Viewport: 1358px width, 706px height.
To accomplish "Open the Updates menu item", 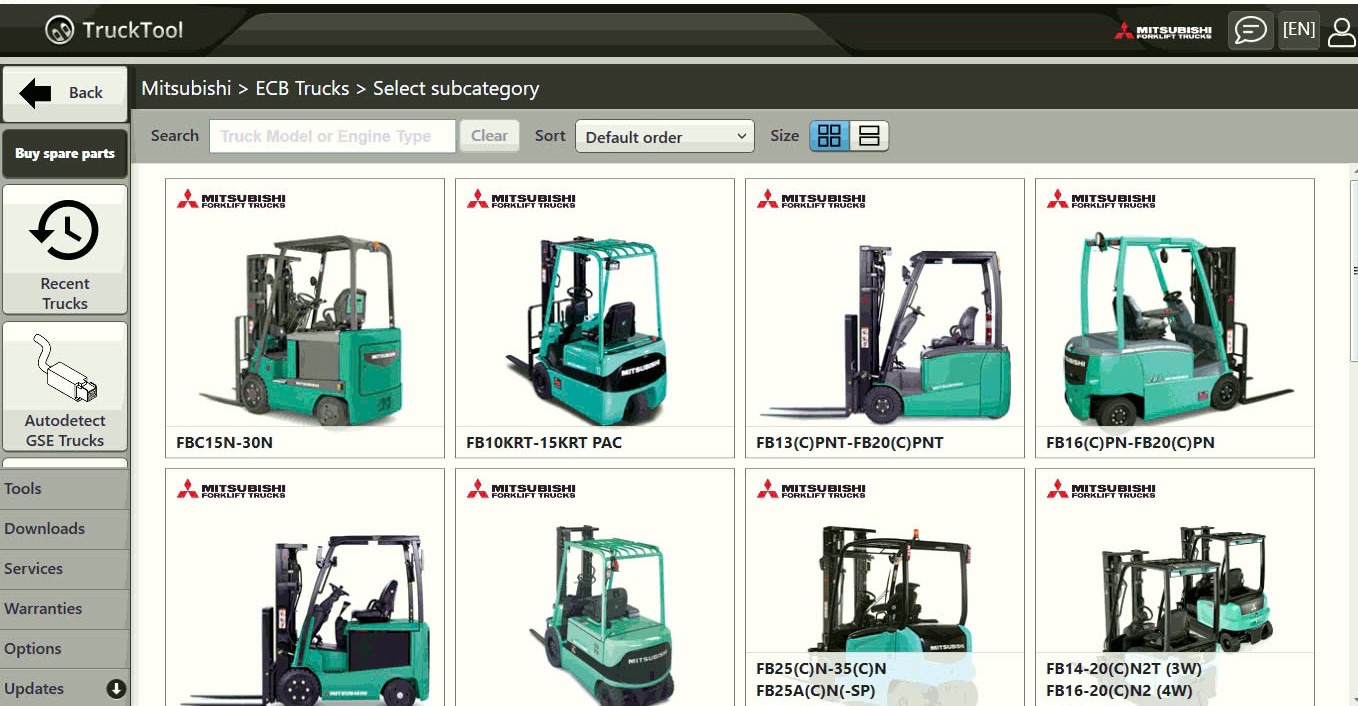I will pos(65,688).
